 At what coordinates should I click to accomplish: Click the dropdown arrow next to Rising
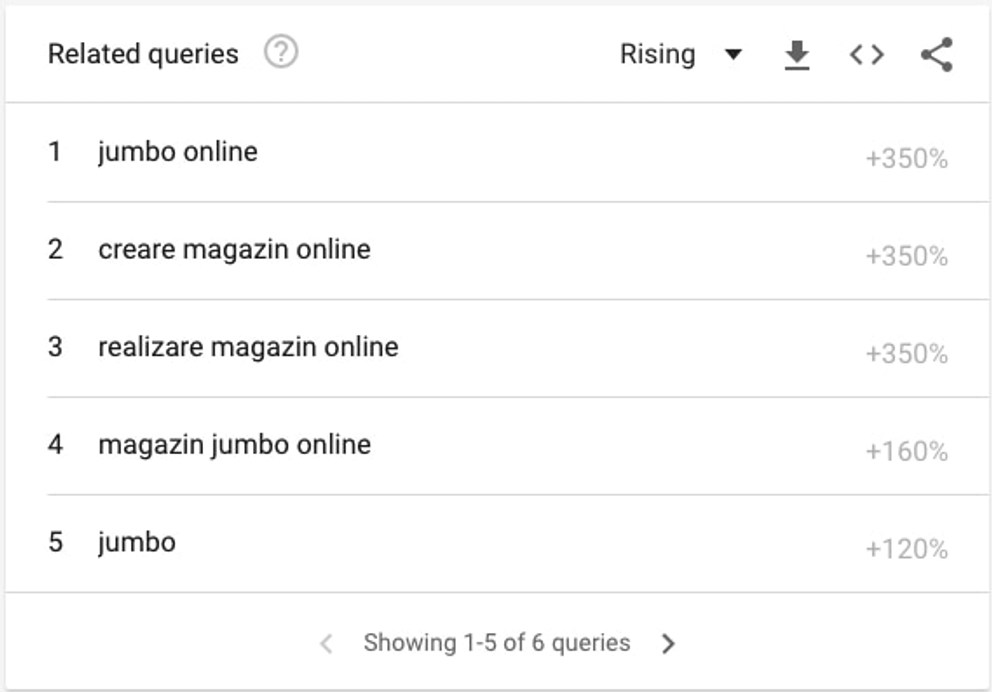pos(733,54)
